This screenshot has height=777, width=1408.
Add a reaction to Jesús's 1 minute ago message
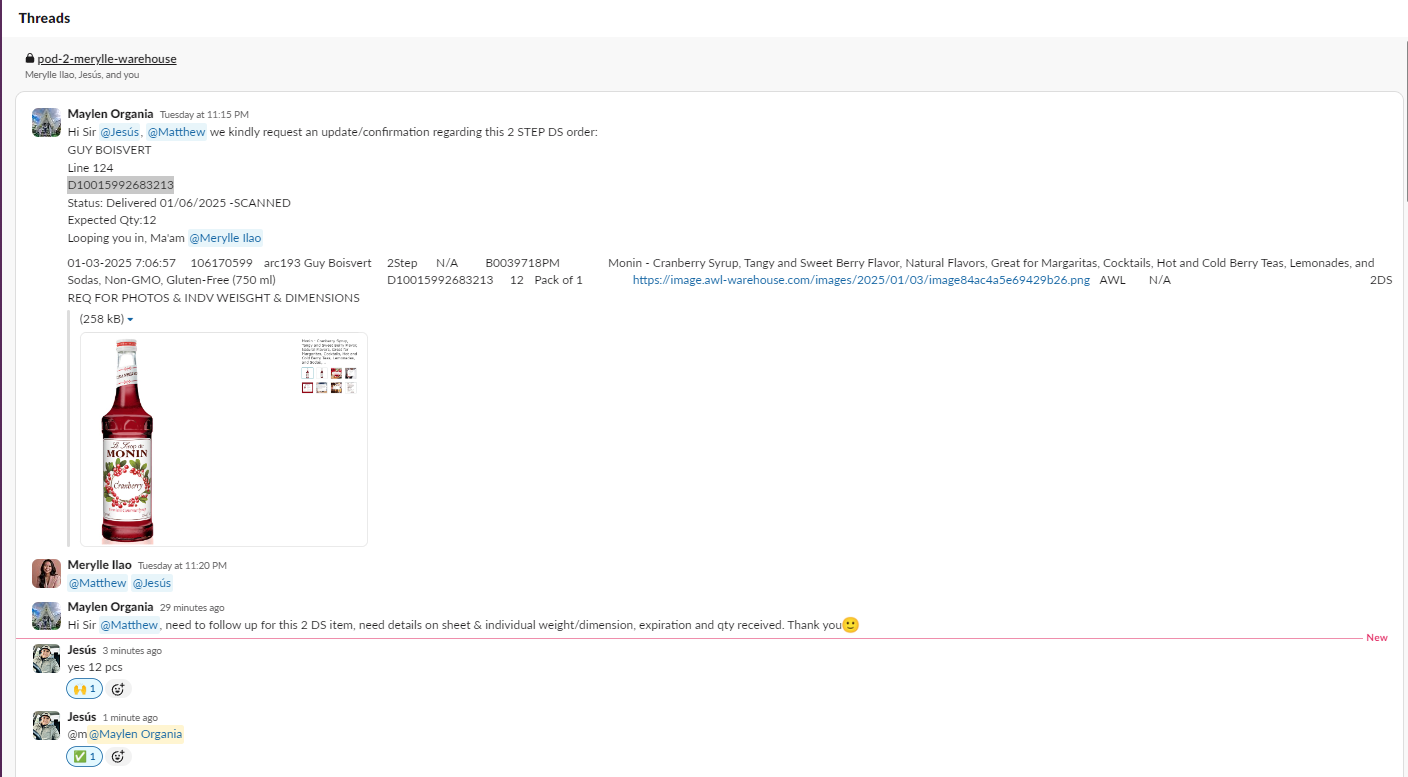tap(118, 757)
